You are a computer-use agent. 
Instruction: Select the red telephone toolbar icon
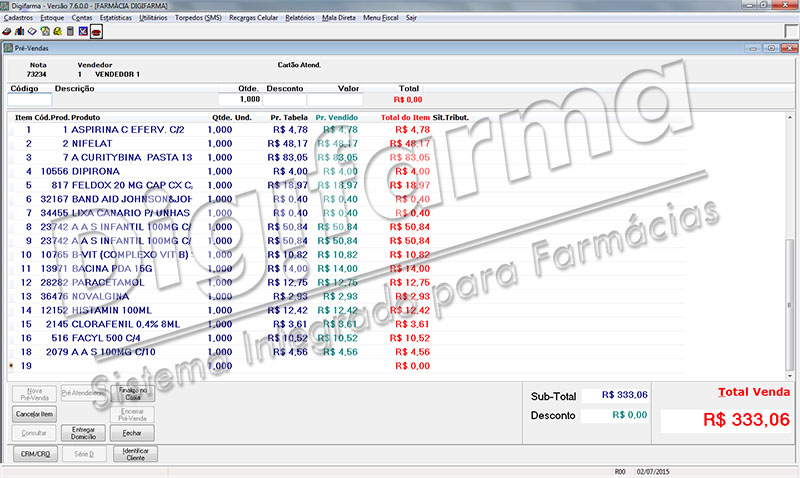[x=96, y=32]
